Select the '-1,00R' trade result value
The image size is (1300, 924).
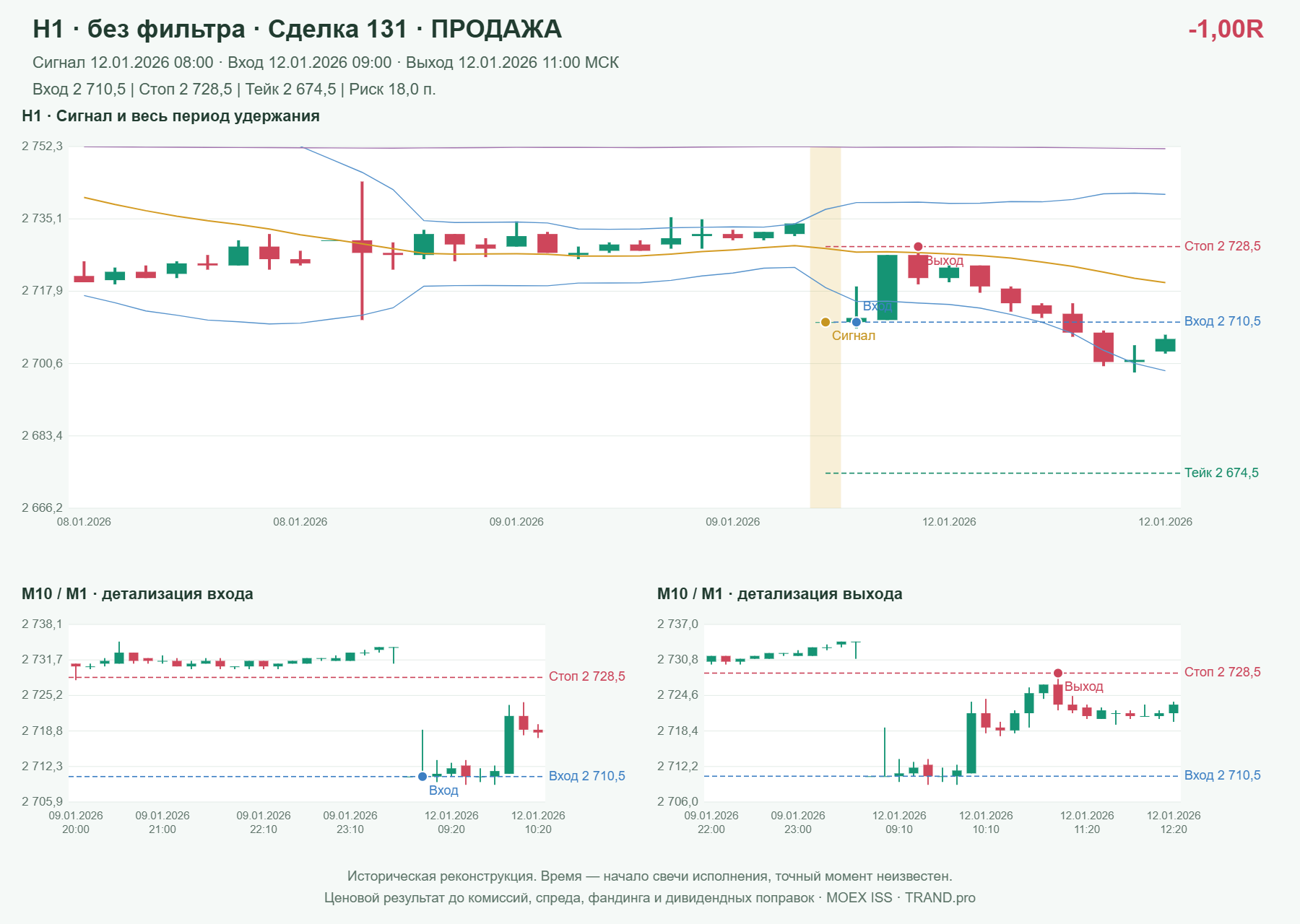point(1226,30)
